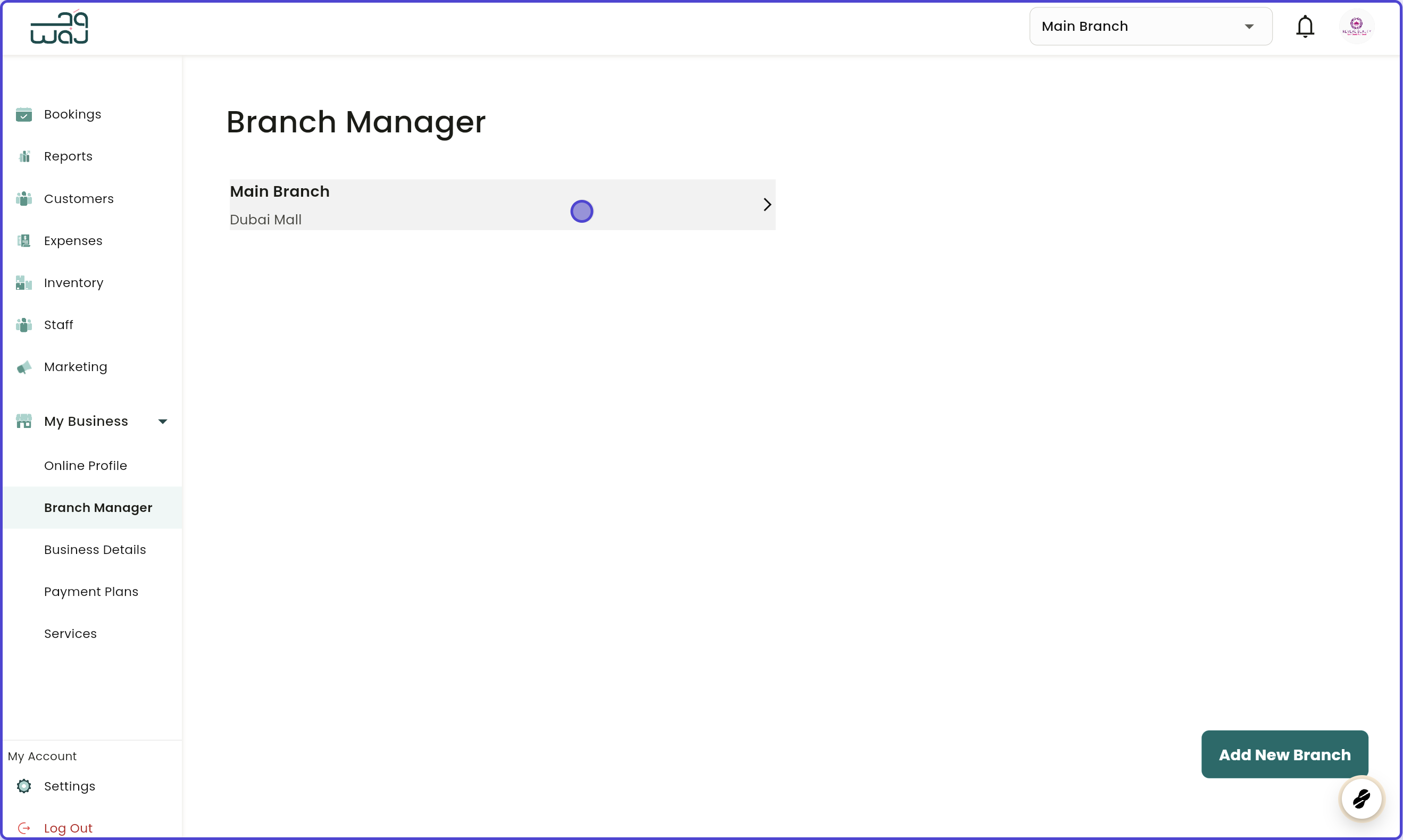Click the Customers group icon

[24, 198]
